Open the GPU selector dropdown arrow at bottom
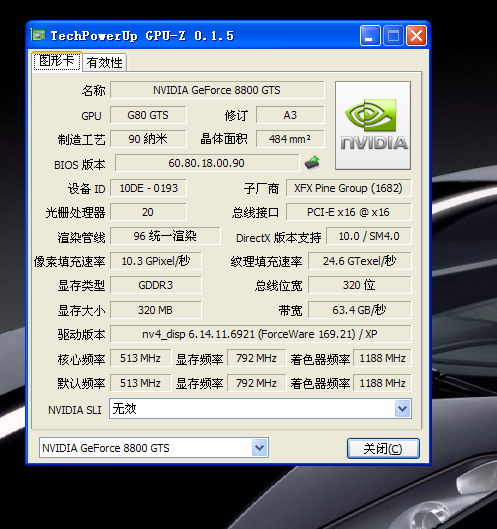Viewport: 497px width, 529px height. pos(259,448)
